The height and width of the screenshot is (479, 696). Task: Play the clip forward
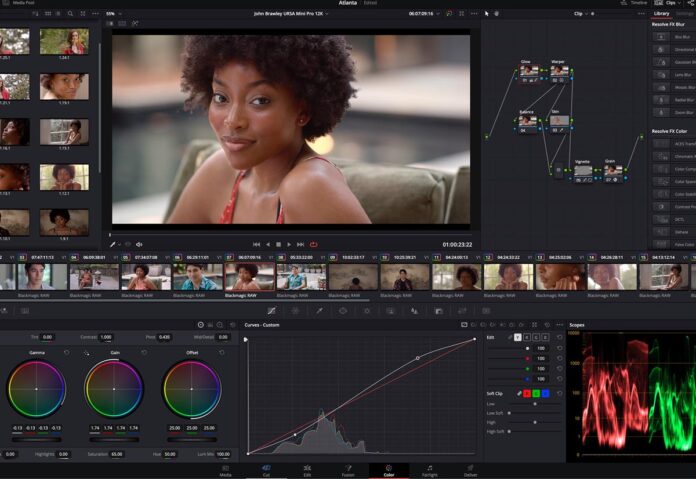tap(289, 244)
